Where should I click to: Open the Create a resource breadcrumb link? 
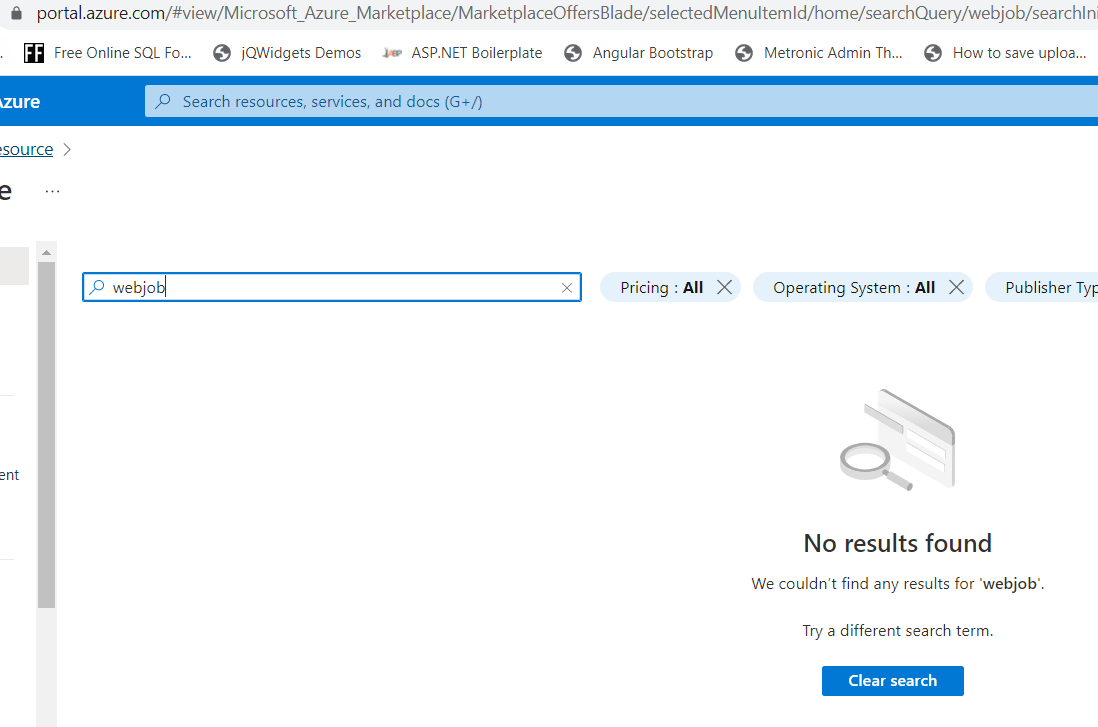pyautogui.click(x=26, y=149)
